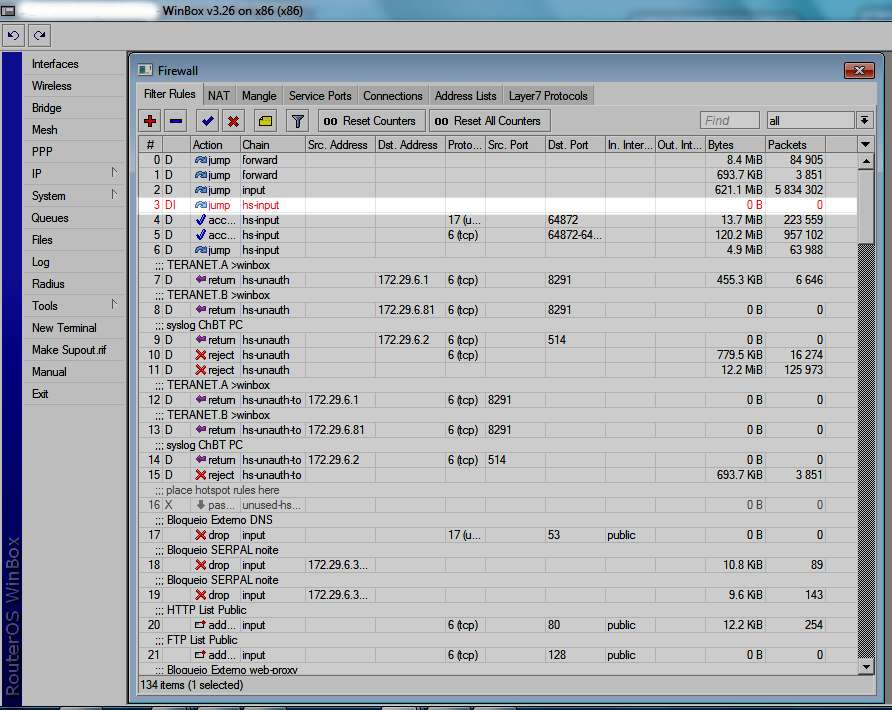Click the yellow comment icon
The width and height of the screenshot is (892, 710).
(x=265, y=121)
